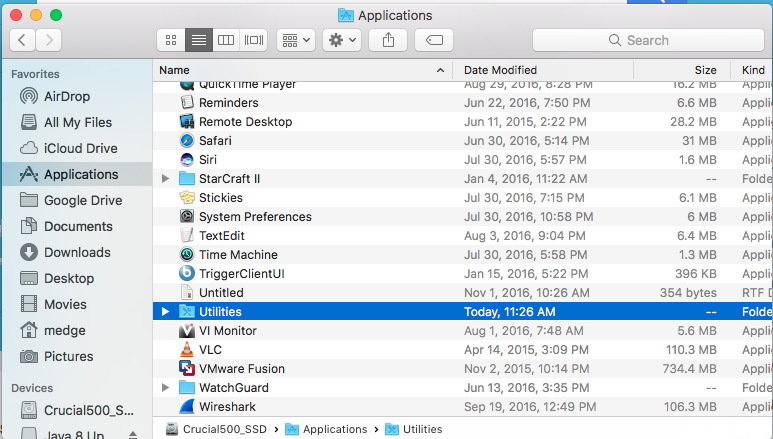The image size is (773, 439).
Task: Switch to column view
Action: (x=226, y=40)
